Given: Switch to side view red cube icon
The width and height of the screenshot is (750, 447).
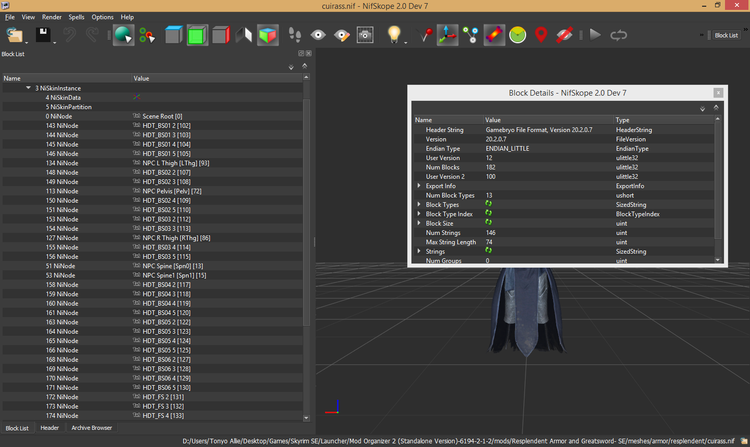Looking at the screenshot, I should pyautogui.click(x=221, y=35).
